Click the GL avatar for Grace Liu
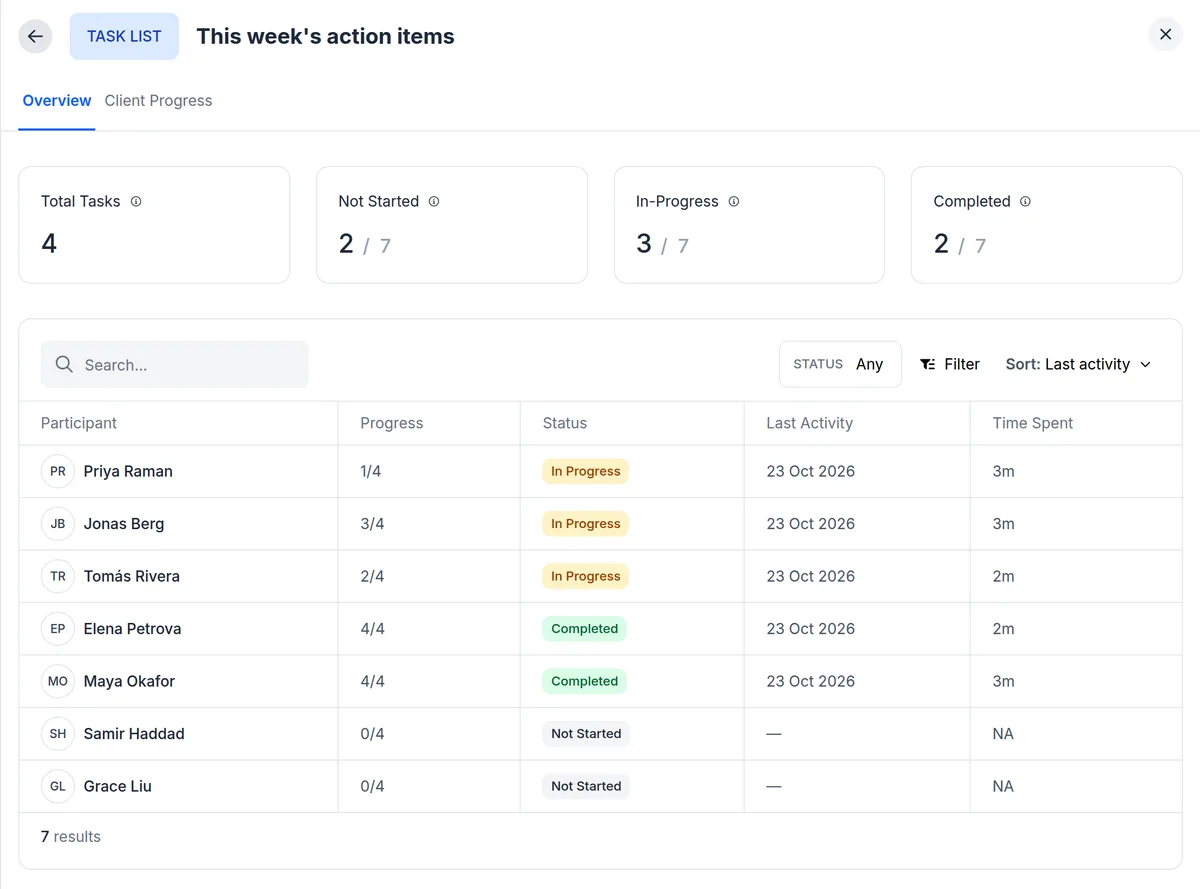This screenshot has width=1200, height=889. [58, 786]
